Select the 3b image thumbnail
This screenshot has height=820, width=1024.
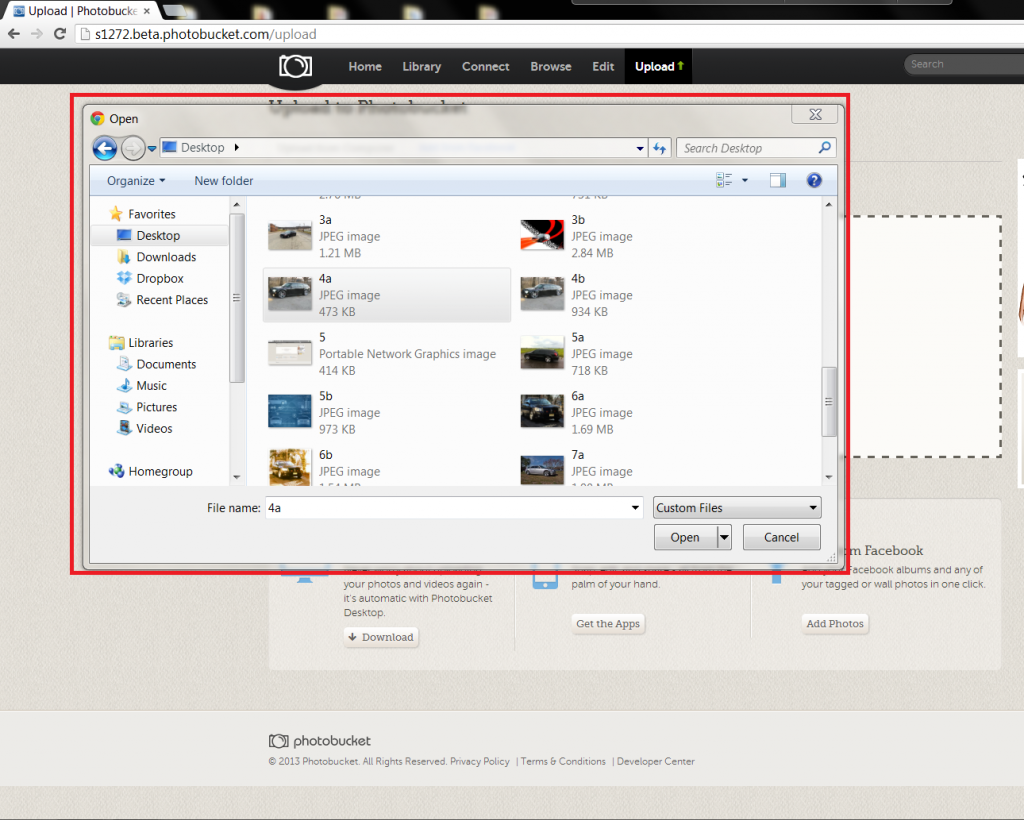pyautogui.click(x=542, y=235)
